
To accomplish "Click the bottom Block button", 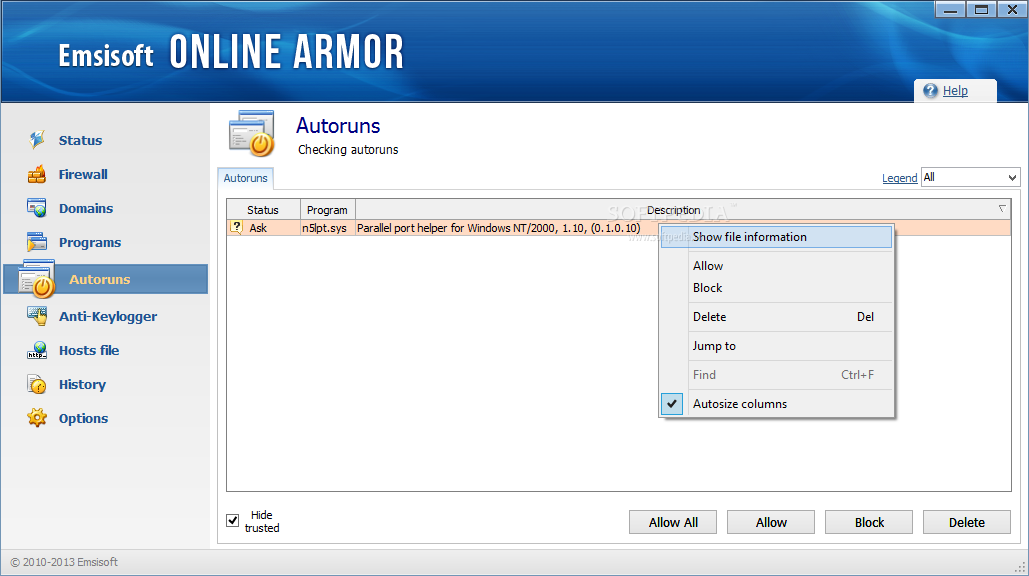I will click(869, 522).
